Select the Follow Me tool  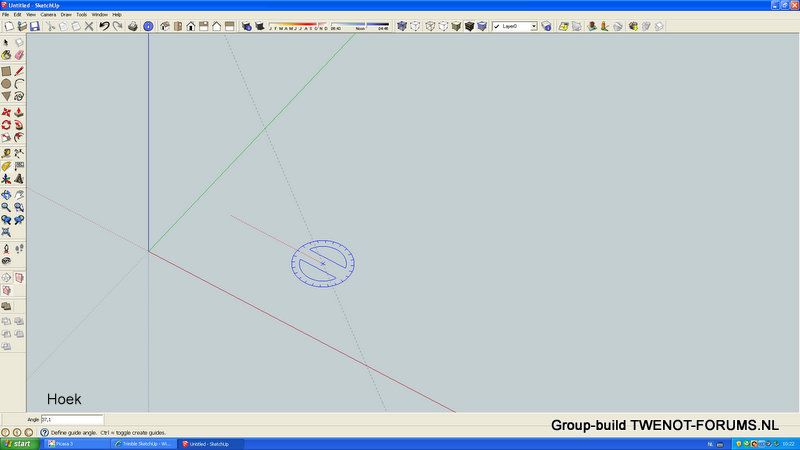click(19, 125)
